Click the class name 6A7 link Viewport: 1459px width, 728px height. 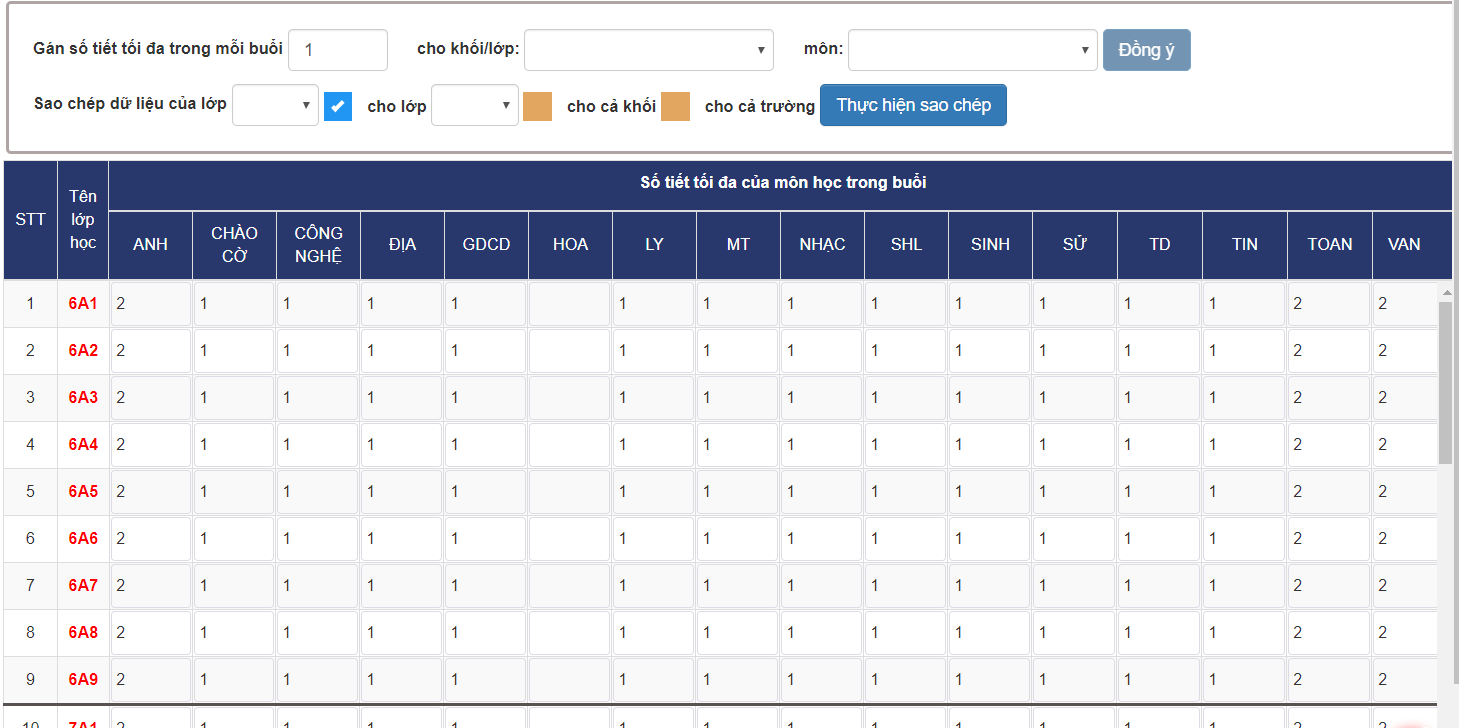83,586
